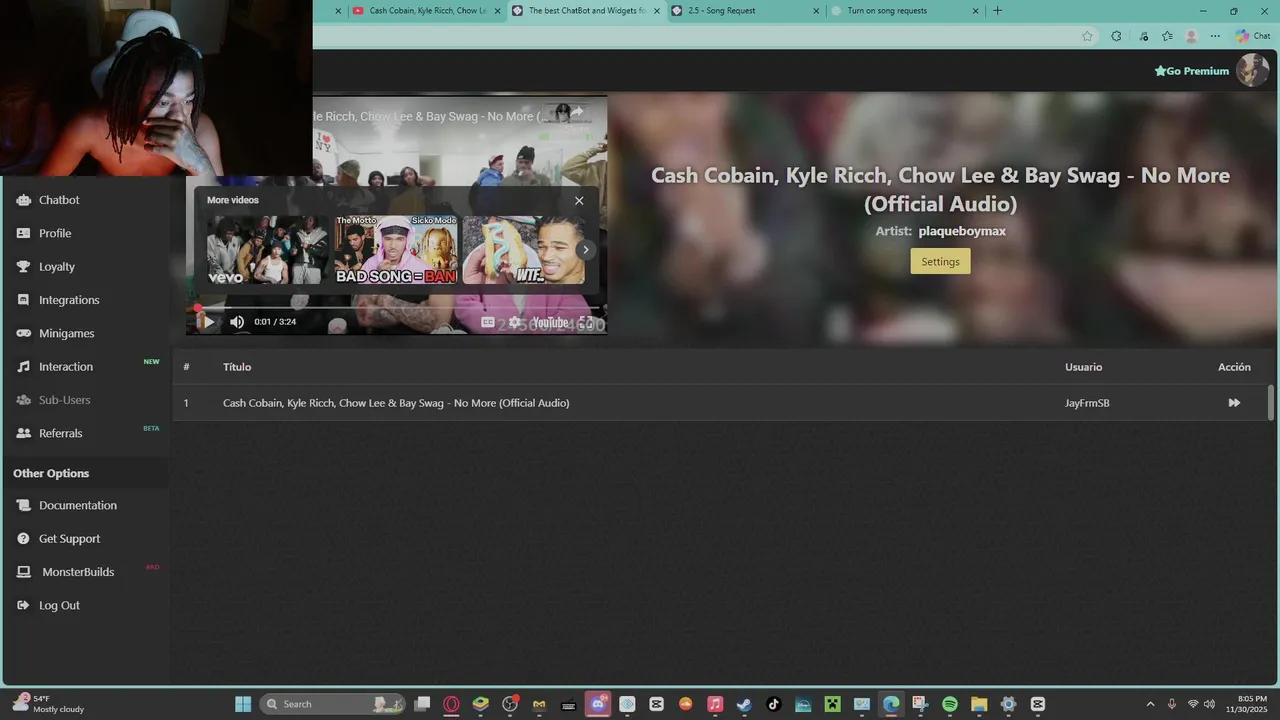Click the Sub-Users sidebar entry
The width and height of the screenshot is (1280, 720).
coord(64,400)
